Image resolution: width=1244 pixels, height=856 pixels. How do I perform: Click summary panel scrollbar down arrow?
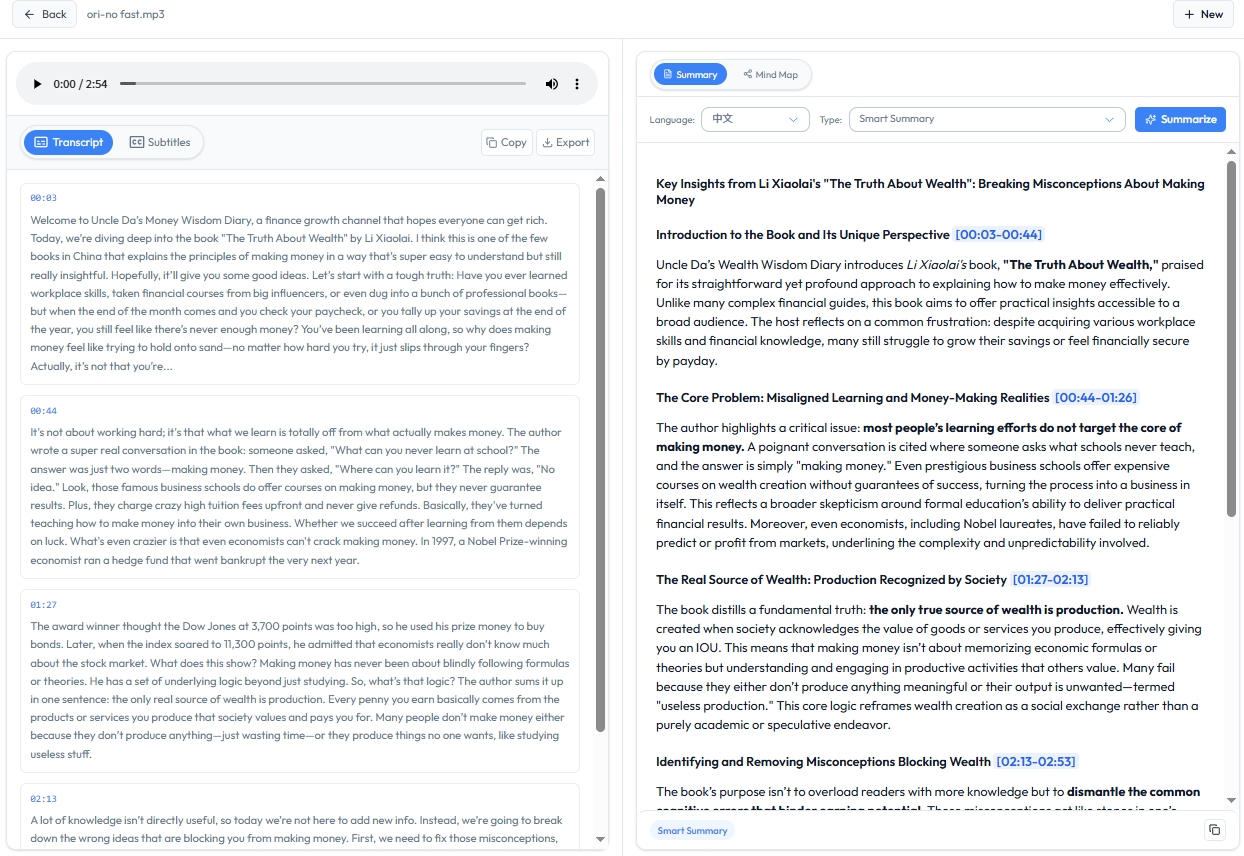click(x=1231, y=801)
